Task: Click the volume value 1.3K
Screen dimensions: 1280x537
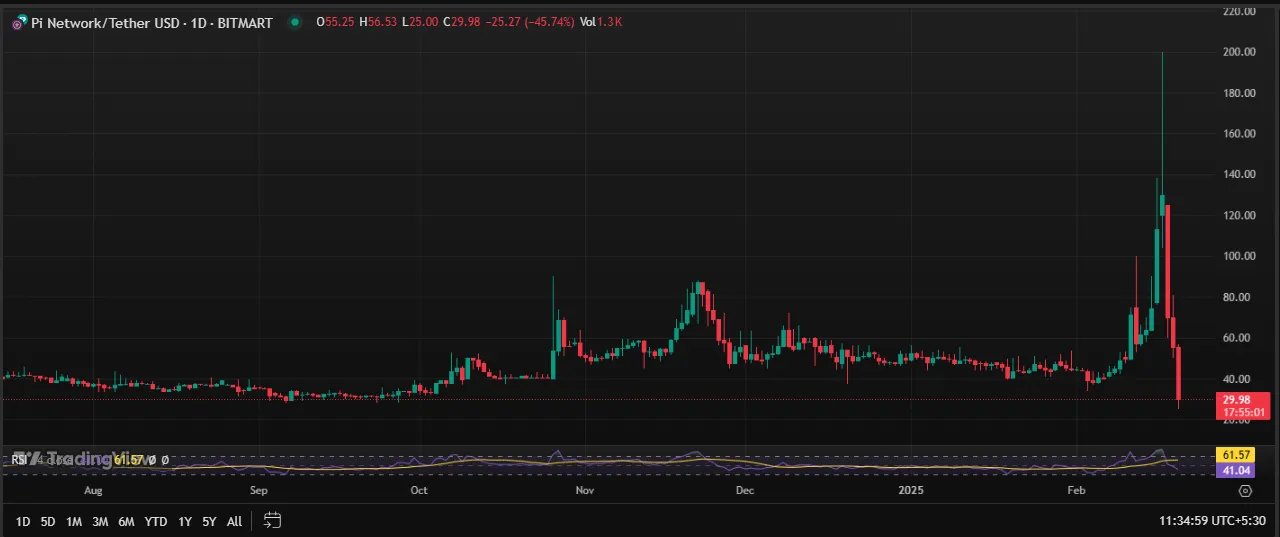Action: [x=610, y=22]
